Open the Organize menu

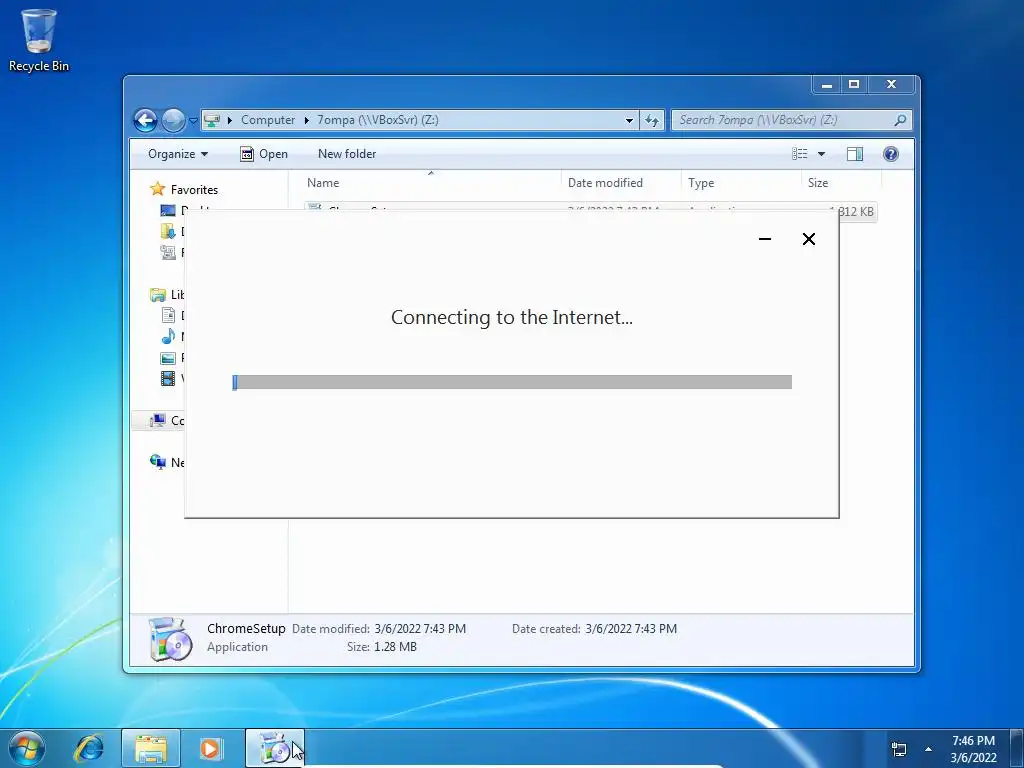(x=178, y=154)
